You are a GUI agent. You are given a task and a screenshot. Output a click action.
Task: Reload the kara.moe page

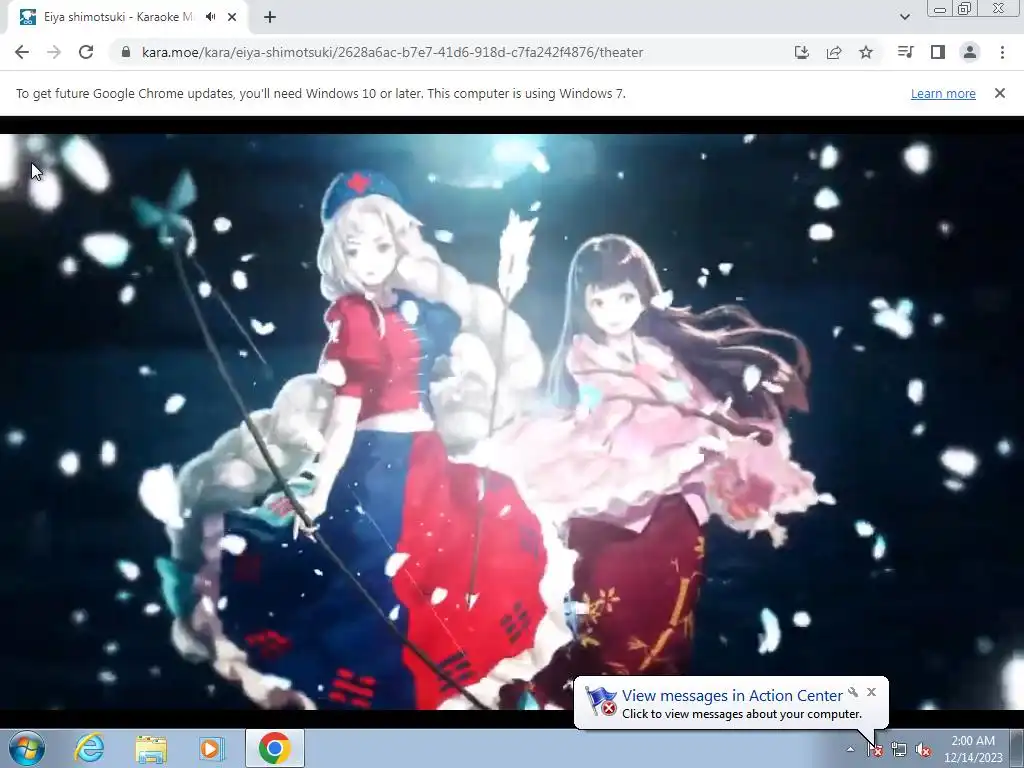pos(86,52)
